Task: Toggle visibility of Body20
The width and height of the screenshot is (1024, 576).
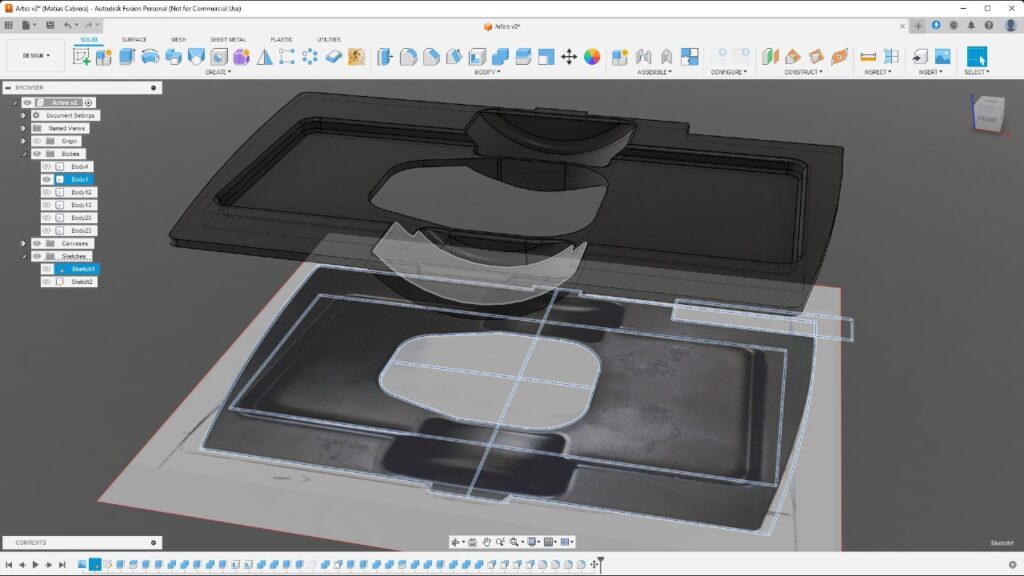Action: tap(46, 217)
